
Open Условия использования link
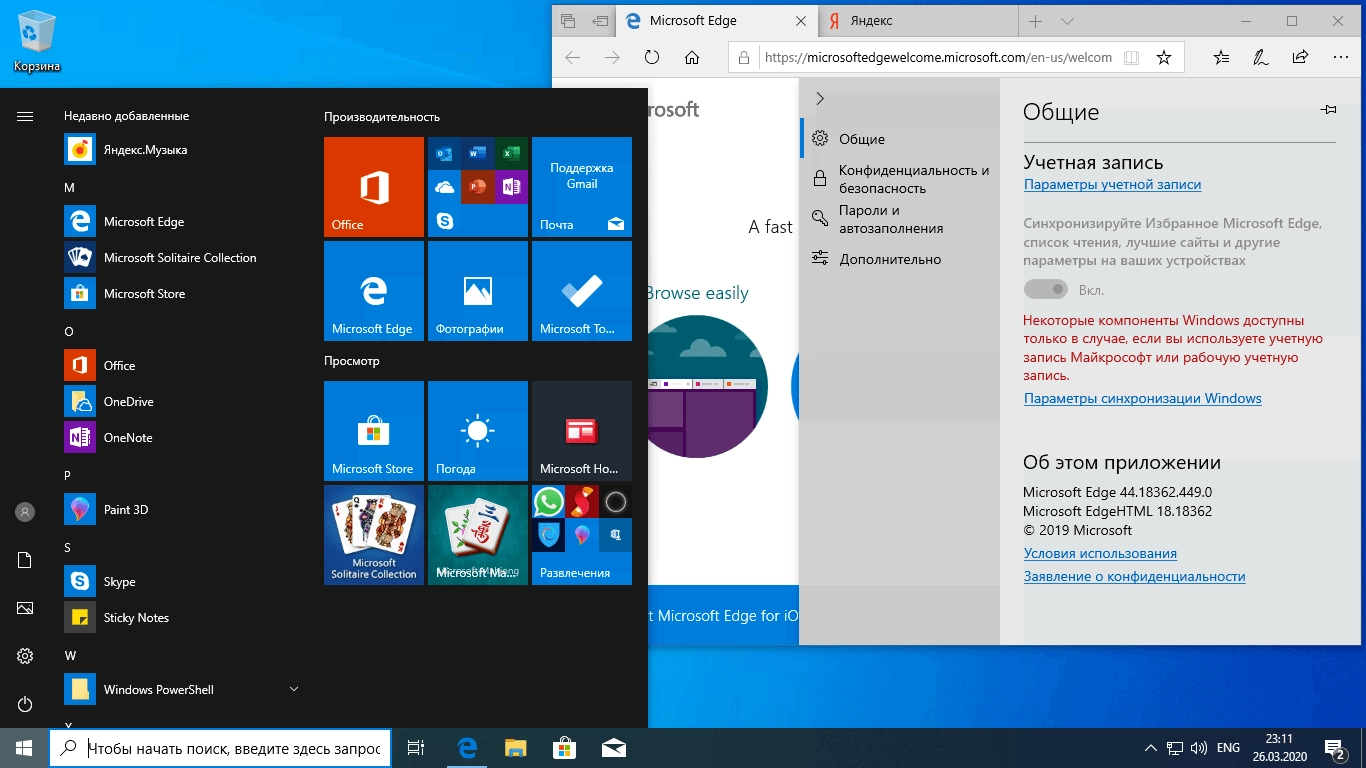tap(1100, 553)
